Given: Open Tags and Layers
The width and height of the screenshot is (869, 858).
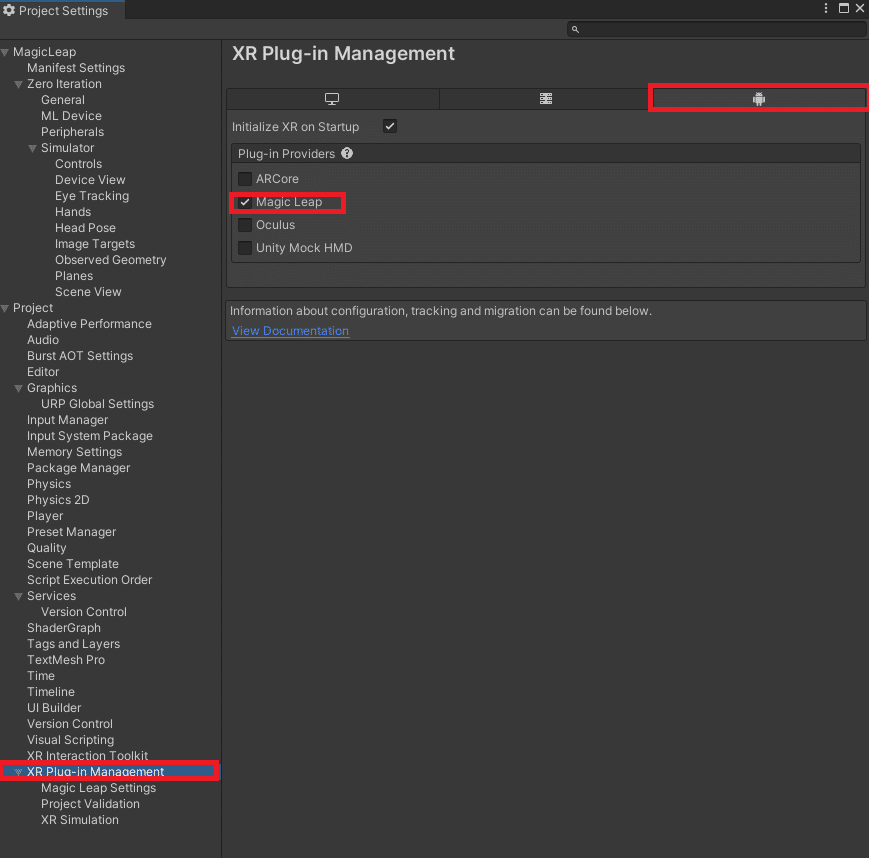Looking at the screenshot, I should pyautogui.click(x=74, y=644).
